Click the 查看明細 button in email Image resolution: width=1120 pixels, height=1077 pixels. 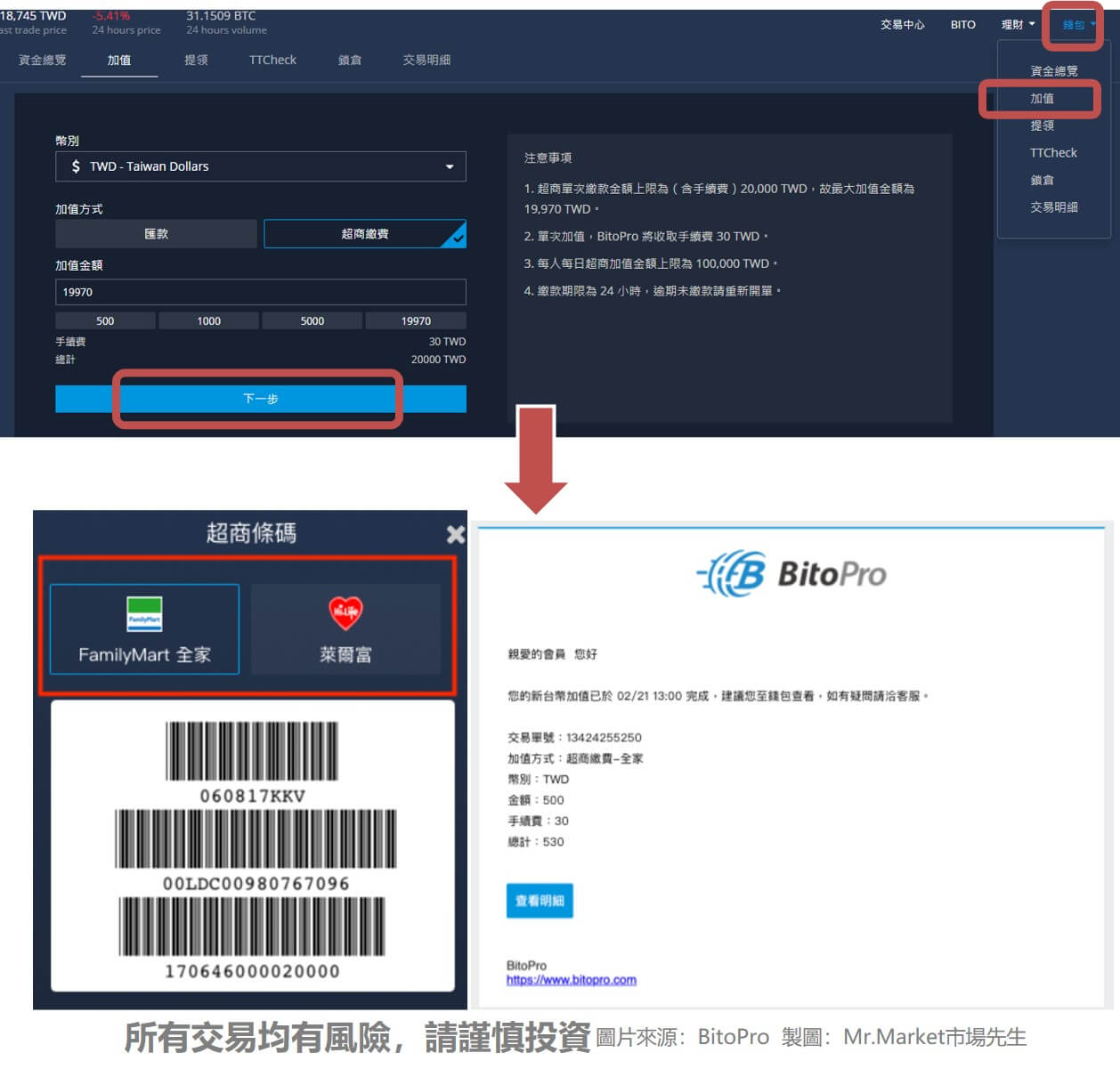tap(540, 901)
